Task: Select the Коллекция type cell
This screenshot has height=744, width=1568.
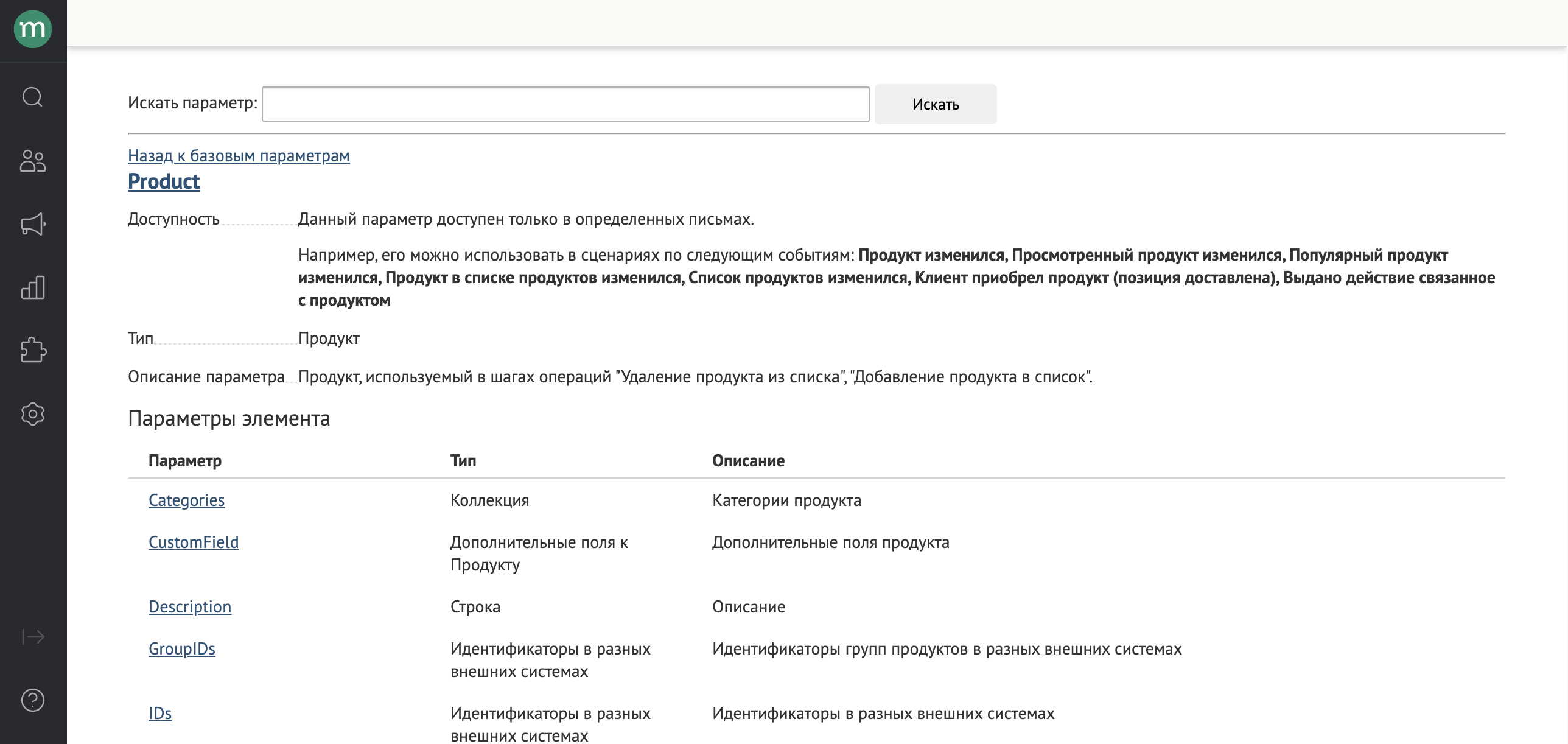Action: 489,500
